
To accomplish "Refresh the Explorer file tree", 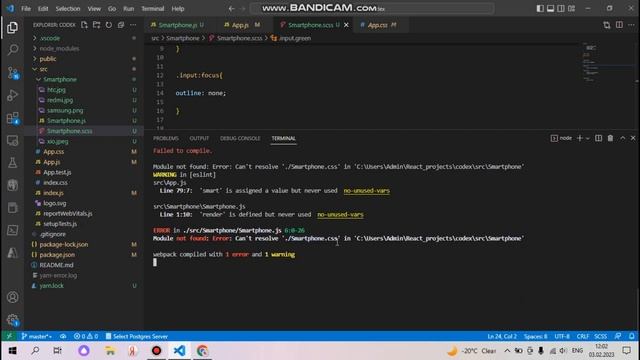I will click(109, 25).
